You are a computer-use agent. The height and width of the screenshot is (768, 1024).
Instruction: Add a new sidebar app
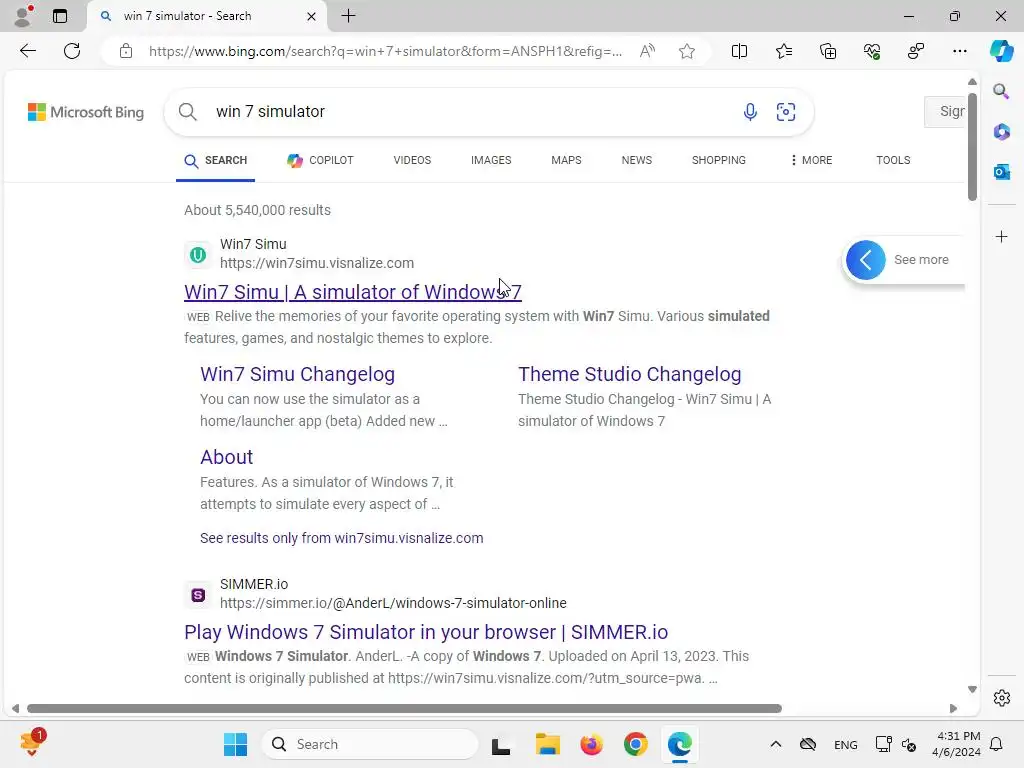[1001, 236]
